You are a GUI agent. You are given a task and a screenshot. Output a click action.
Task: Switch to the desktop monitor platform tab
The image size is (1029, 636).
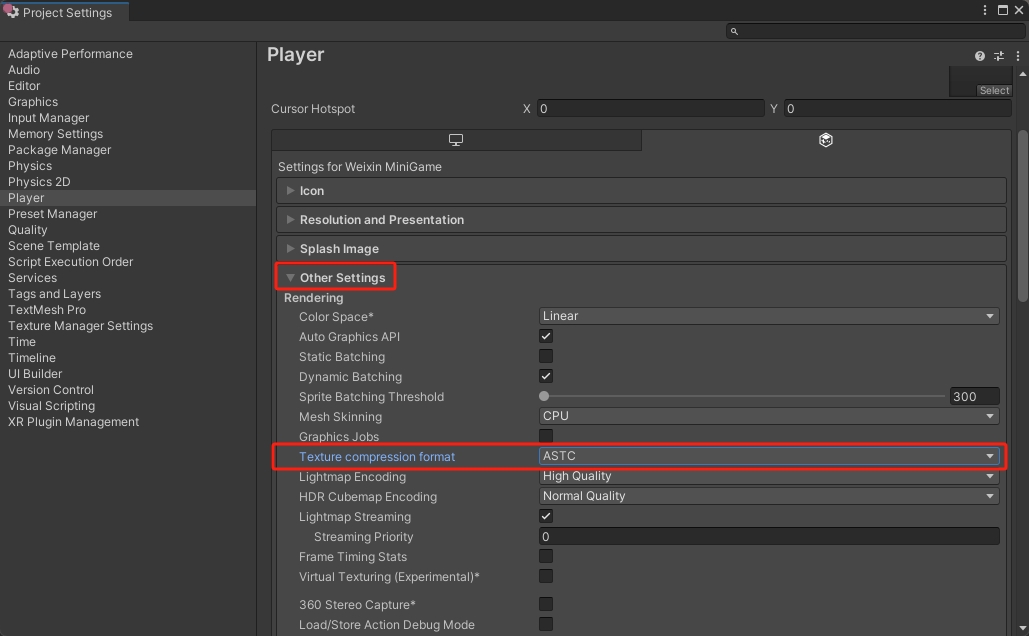456,140
